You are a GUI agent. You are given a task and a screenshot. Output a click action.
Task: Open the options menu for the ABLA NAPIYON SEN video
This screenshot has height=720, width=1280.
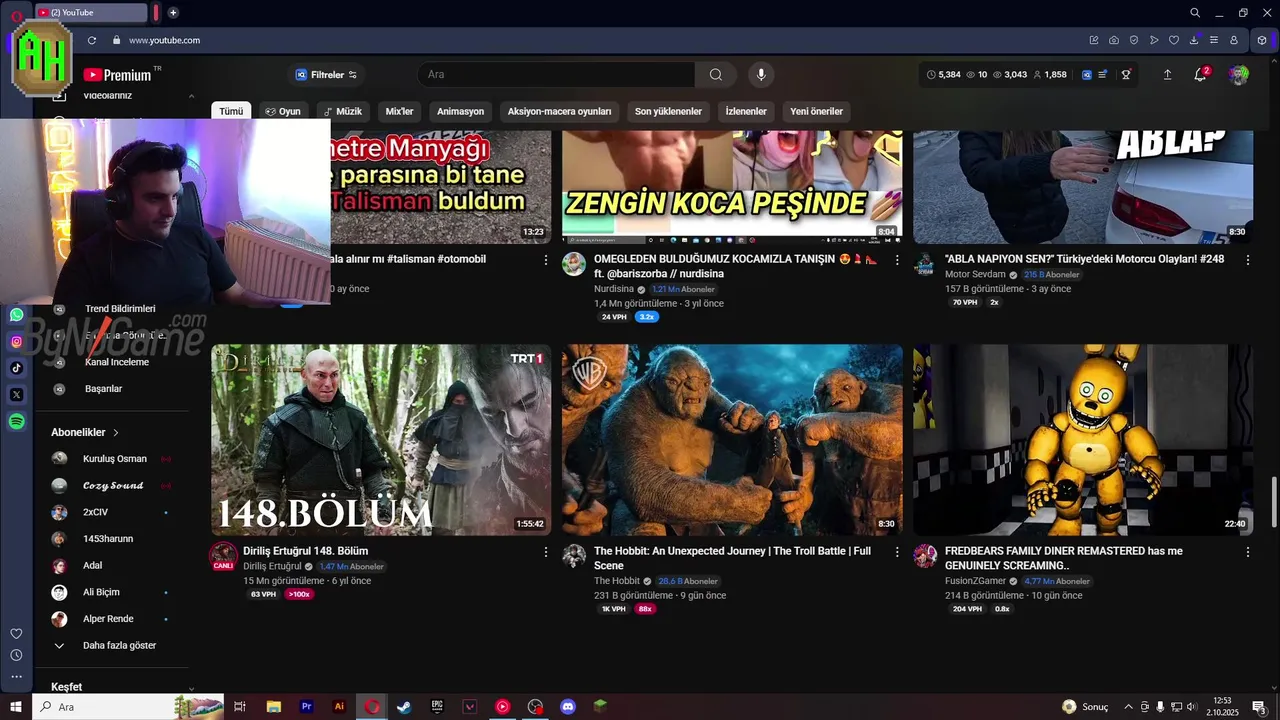1248,259
